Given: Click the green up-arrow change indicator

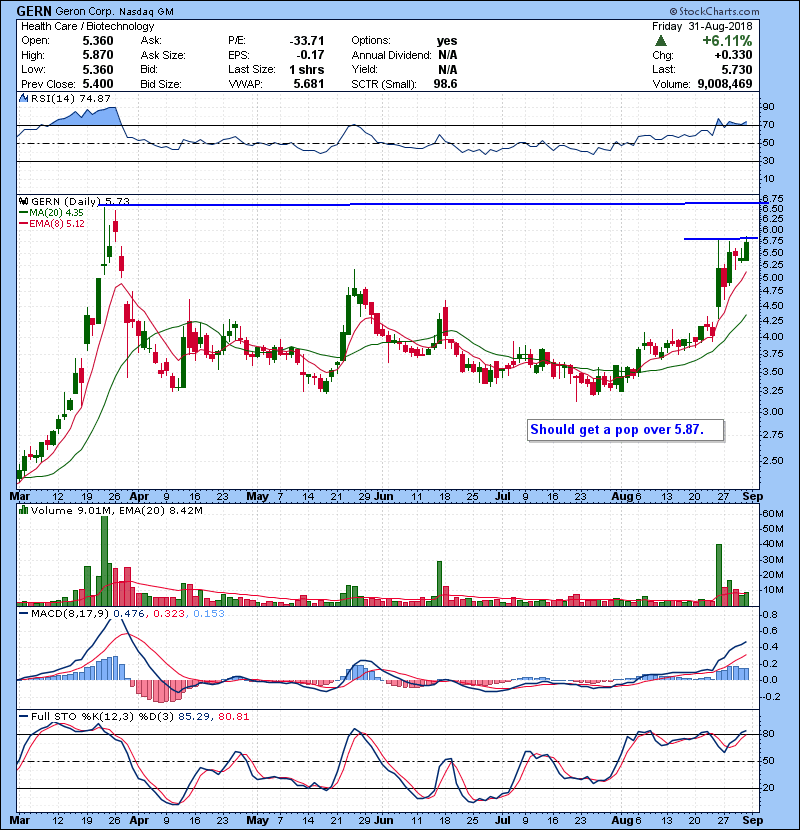Looking at the screenshot, I should [661, 41].
